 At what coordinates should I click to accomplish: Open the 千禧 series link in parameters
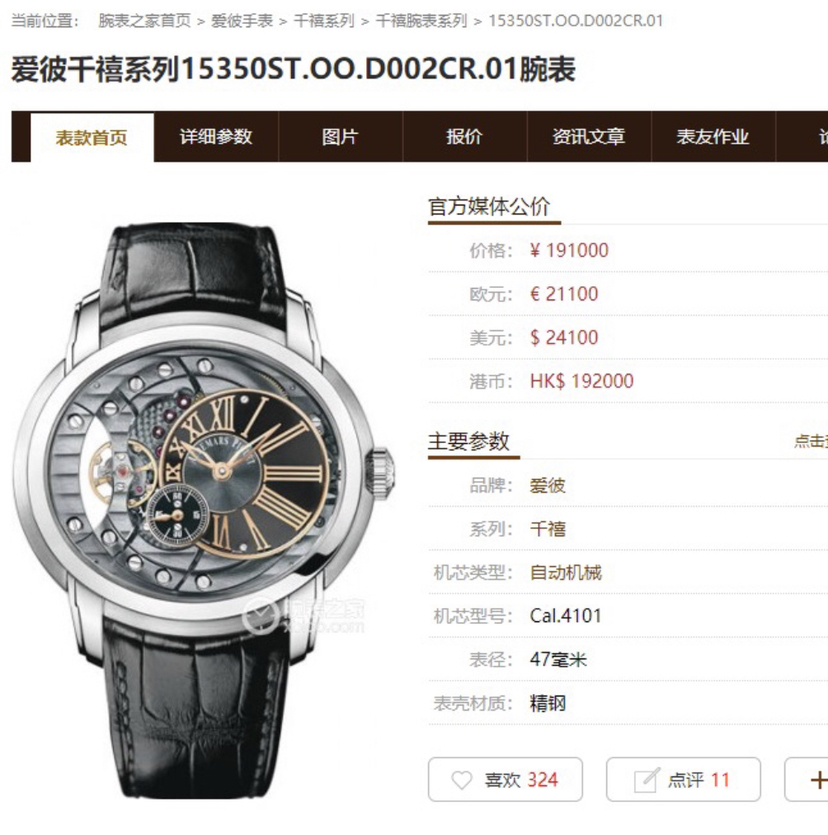point(547,529)
